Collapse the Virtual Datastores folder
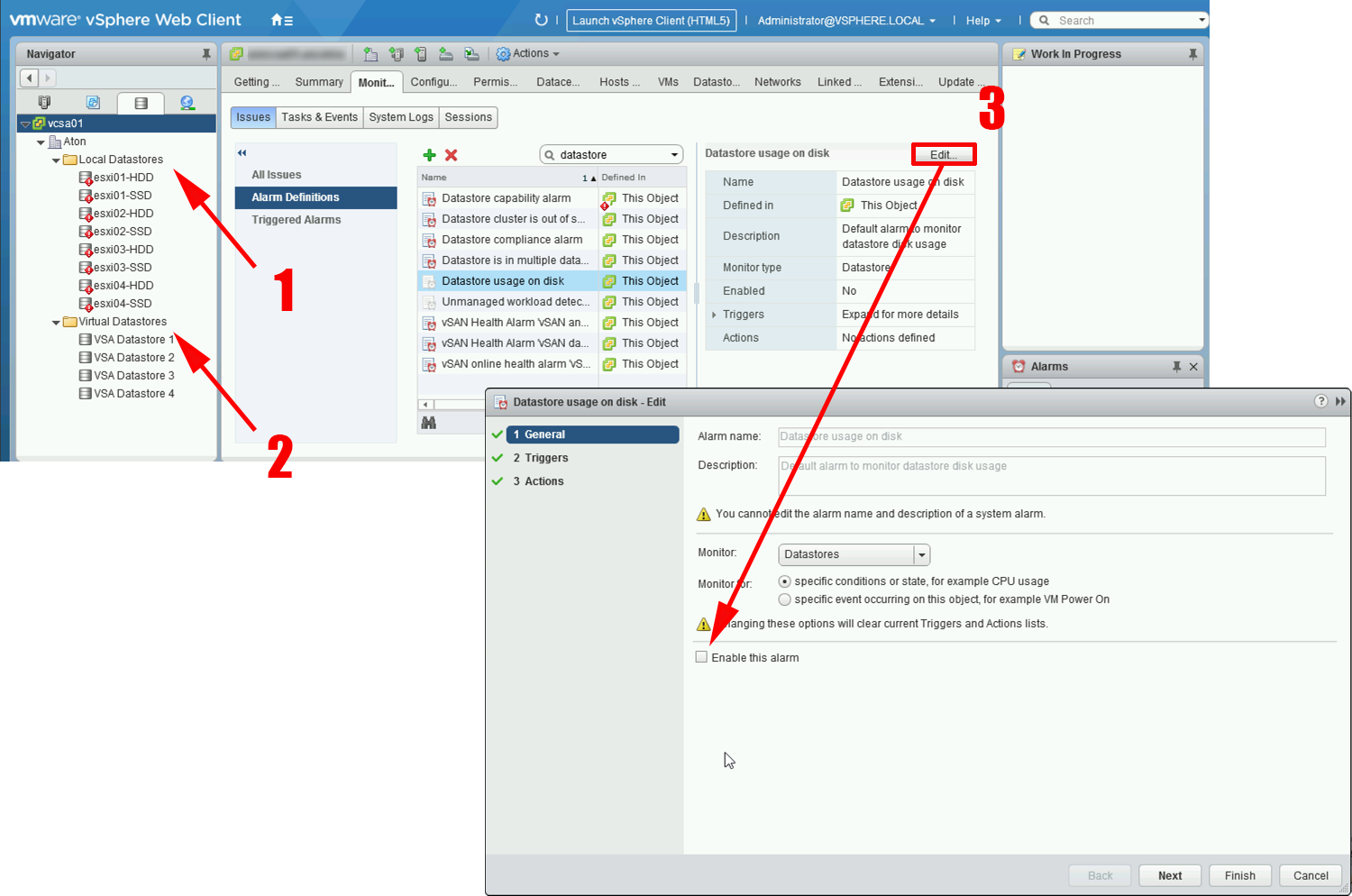Viewport: 1352px width, 896px height. click(56, 322)
